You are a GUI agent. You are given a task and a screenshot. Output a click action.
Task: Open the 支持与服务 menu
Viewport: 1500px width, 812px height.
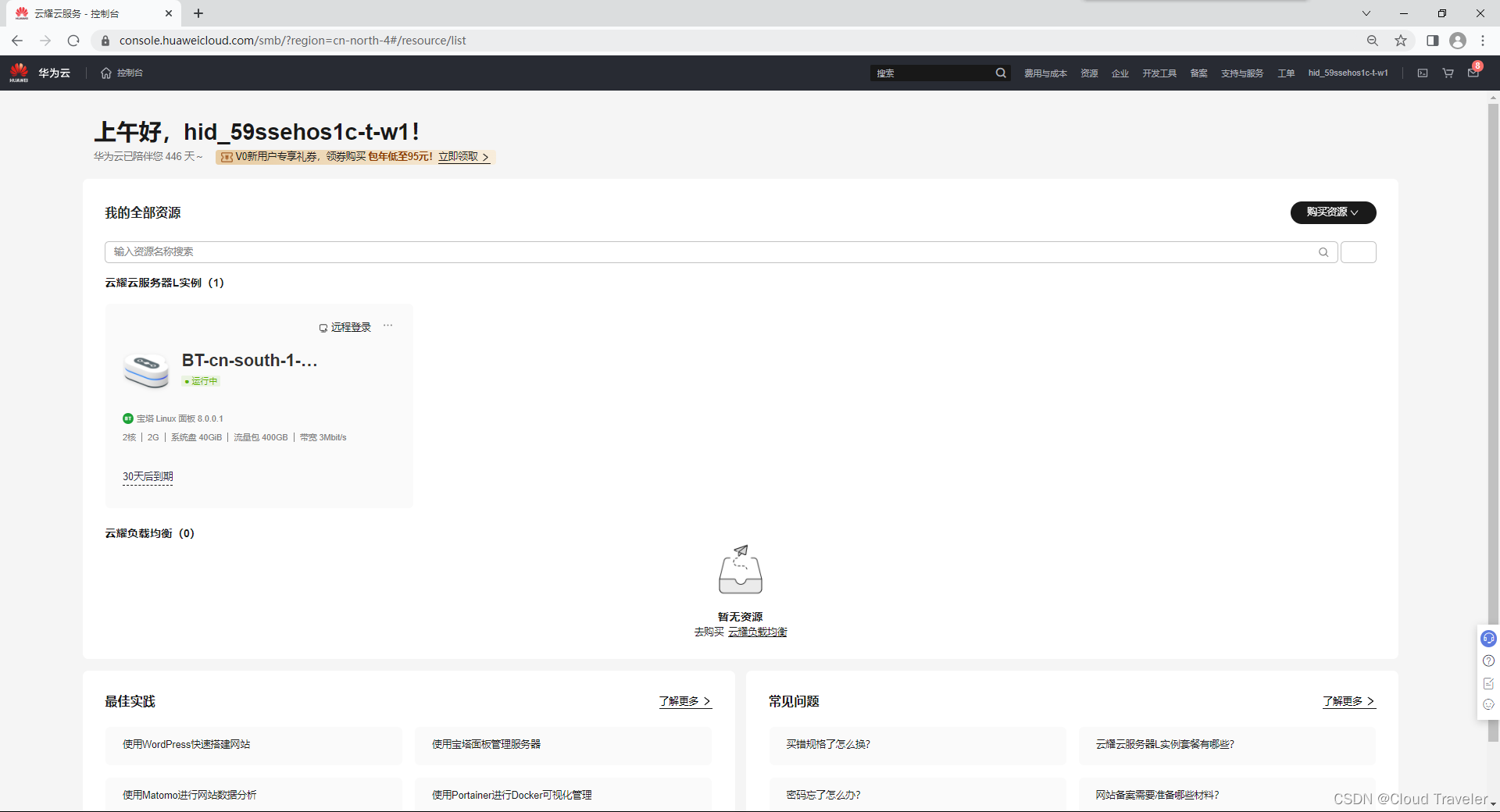coord(1242,73)
